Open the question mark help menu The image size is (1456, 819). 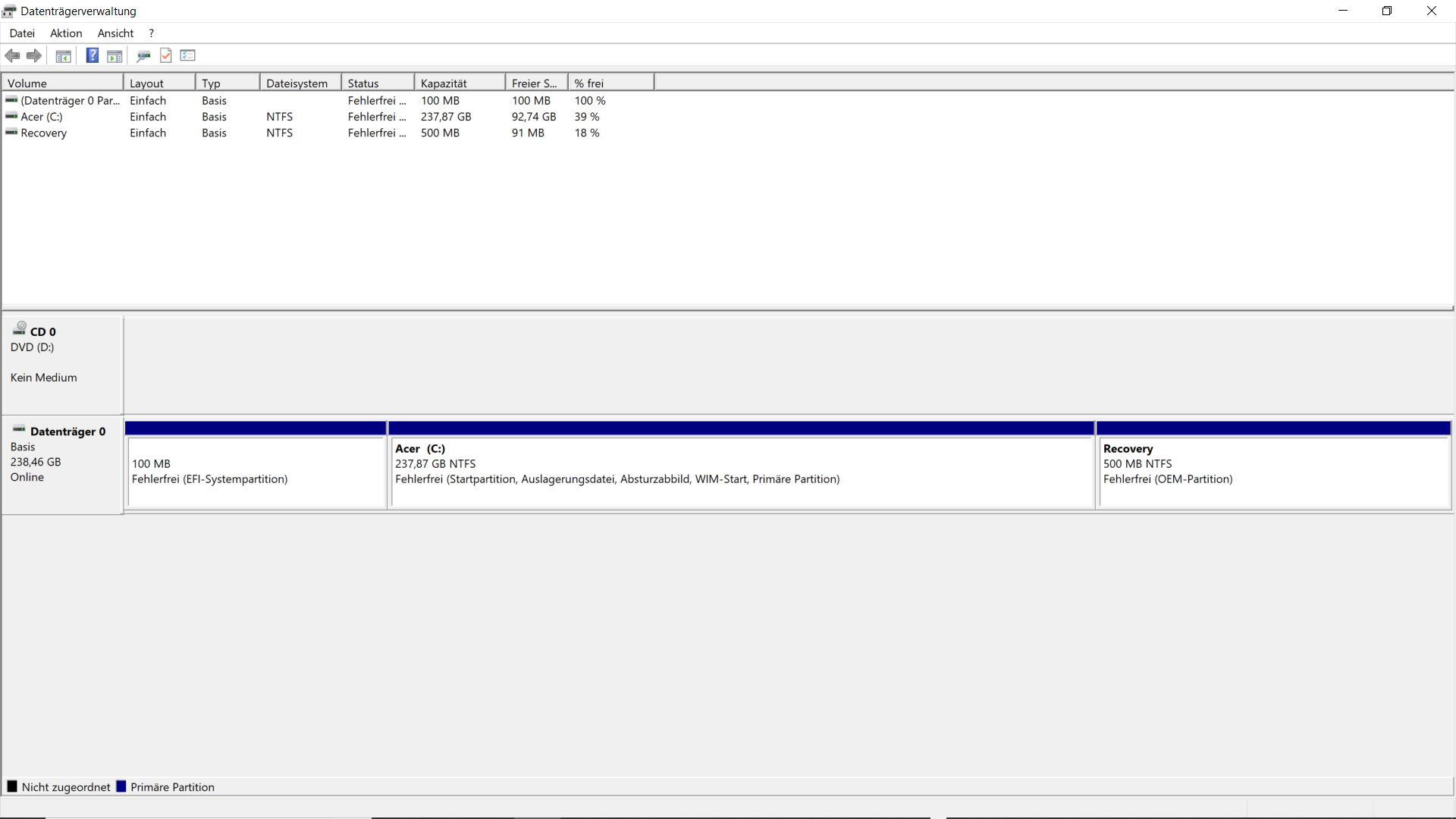point(152,33)
